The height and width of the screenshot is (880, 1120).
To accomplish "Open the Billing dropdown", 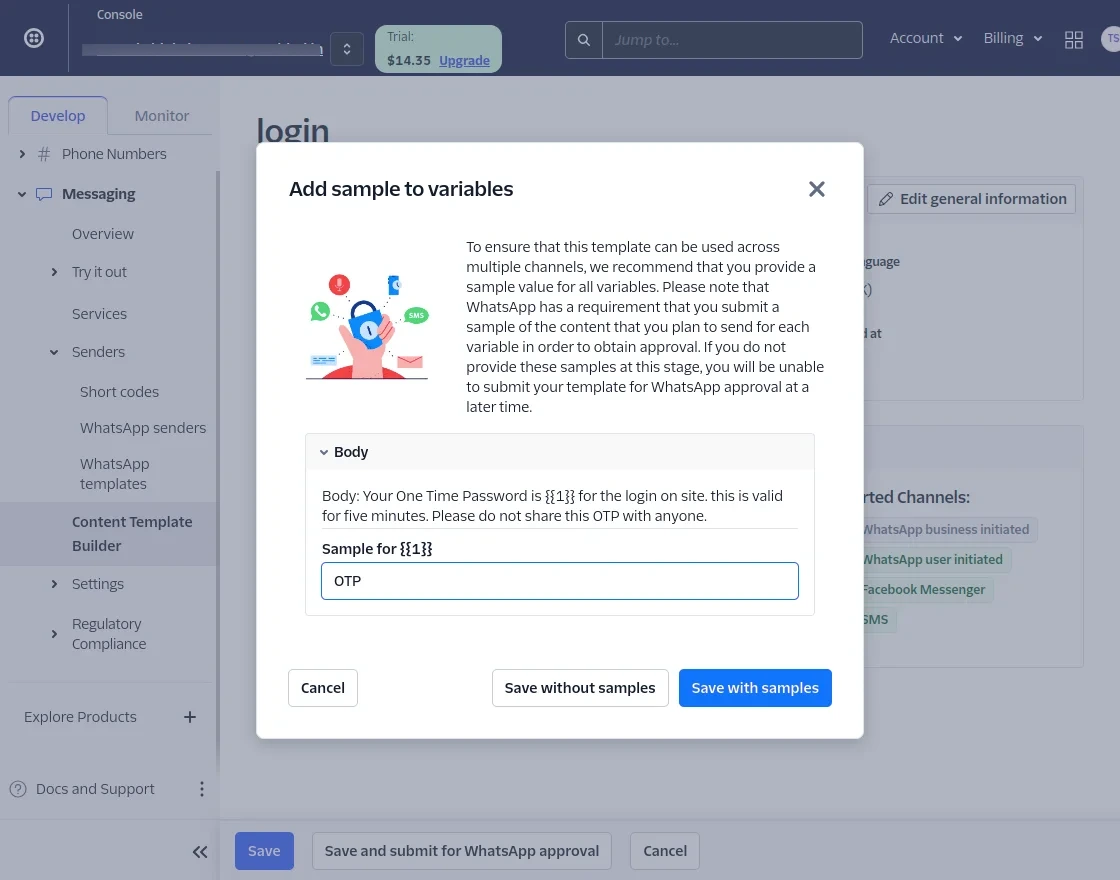I will point(1012,38).
